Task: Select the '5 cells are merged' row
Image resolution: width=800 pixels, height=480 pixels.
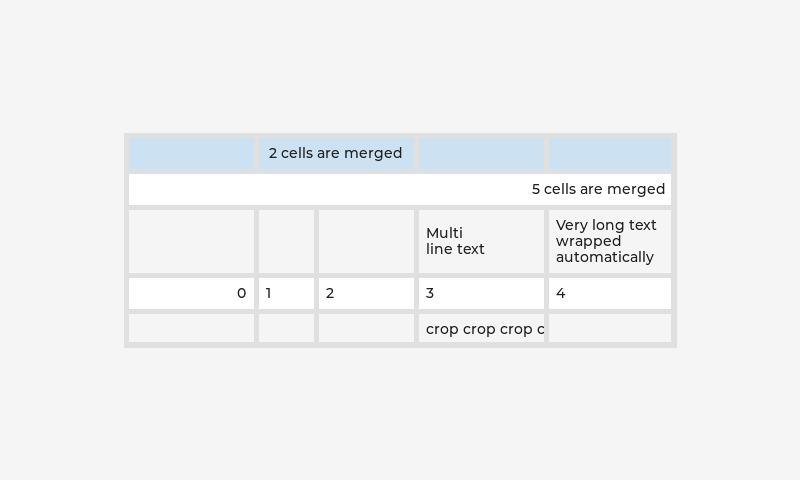Action: [400, 189]
